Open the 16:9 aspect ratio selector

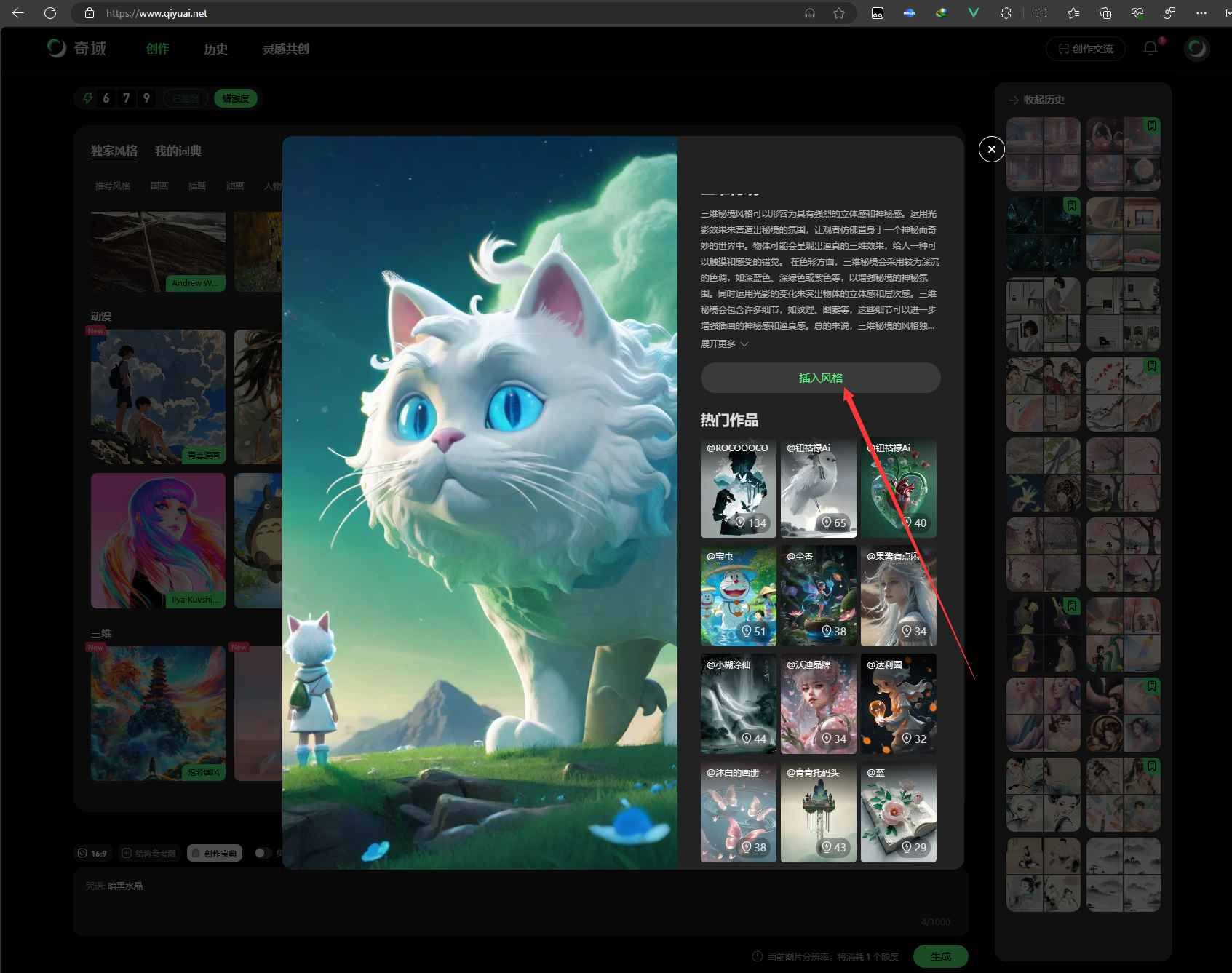tap(92, 854)
